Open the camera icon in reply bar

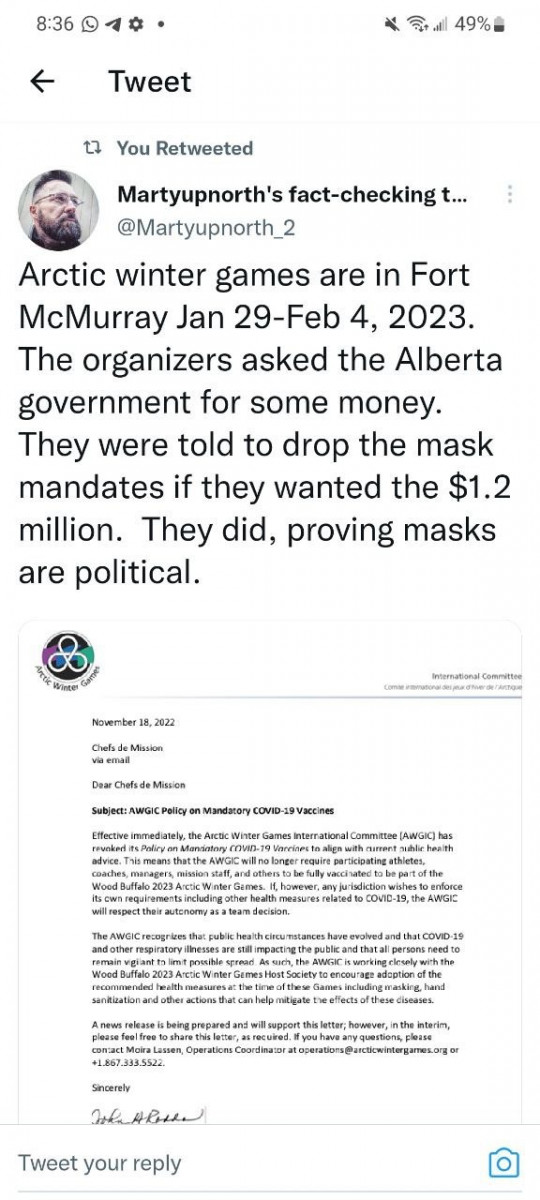(503, 1163)
